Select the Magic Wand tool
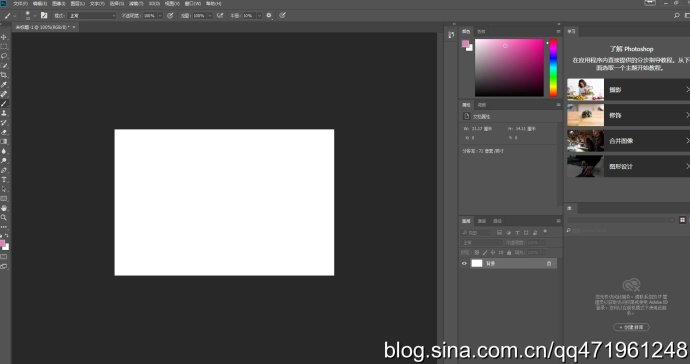The height and width of the screenshot is (364, 690). (x=4, y=65)
